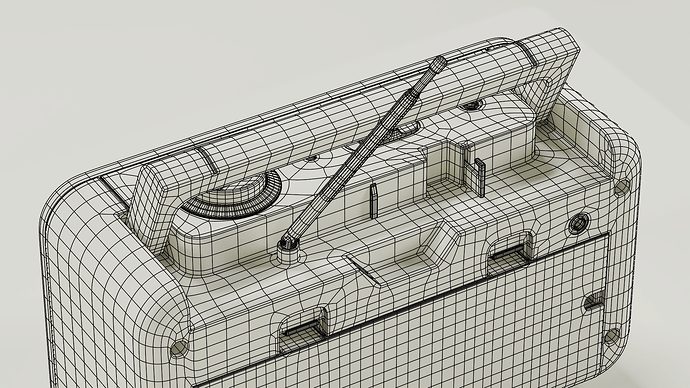Select the round jack socket on the back panel

[x=578, y=224]
